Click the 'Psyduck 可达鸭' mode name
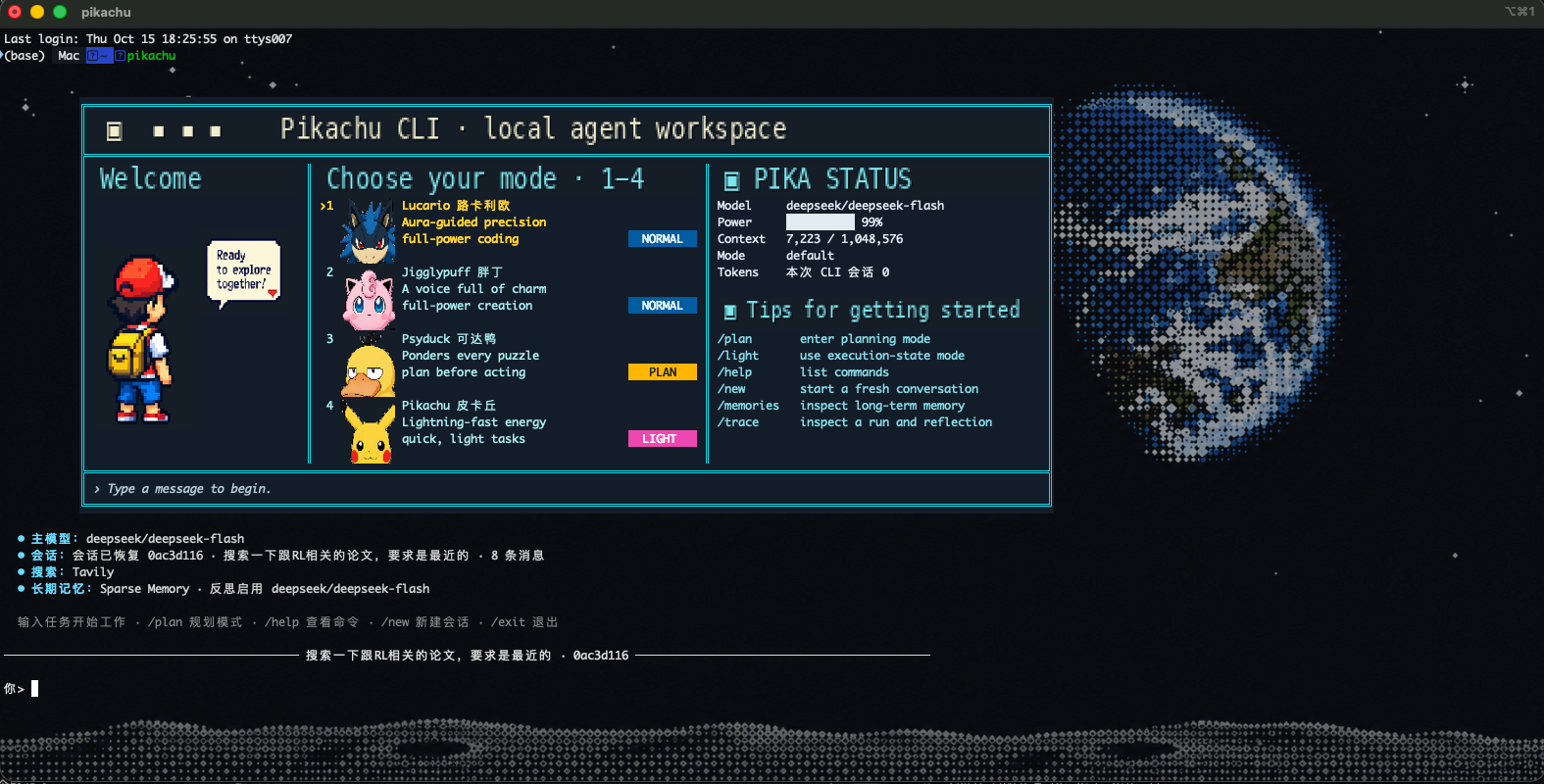The width and height of the screenshot is (1544, 784). click(449, 339)
